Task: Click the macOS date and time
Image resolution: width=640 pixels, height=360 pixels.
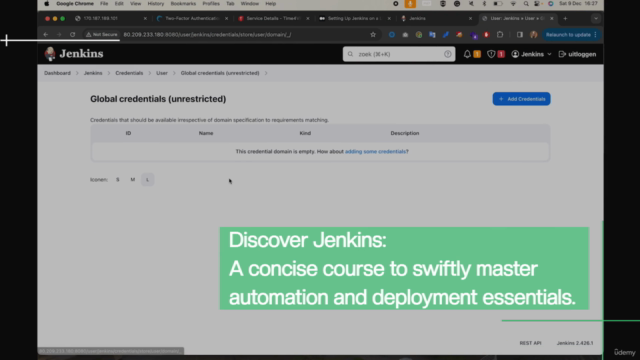Action: [x=579, y=4]
